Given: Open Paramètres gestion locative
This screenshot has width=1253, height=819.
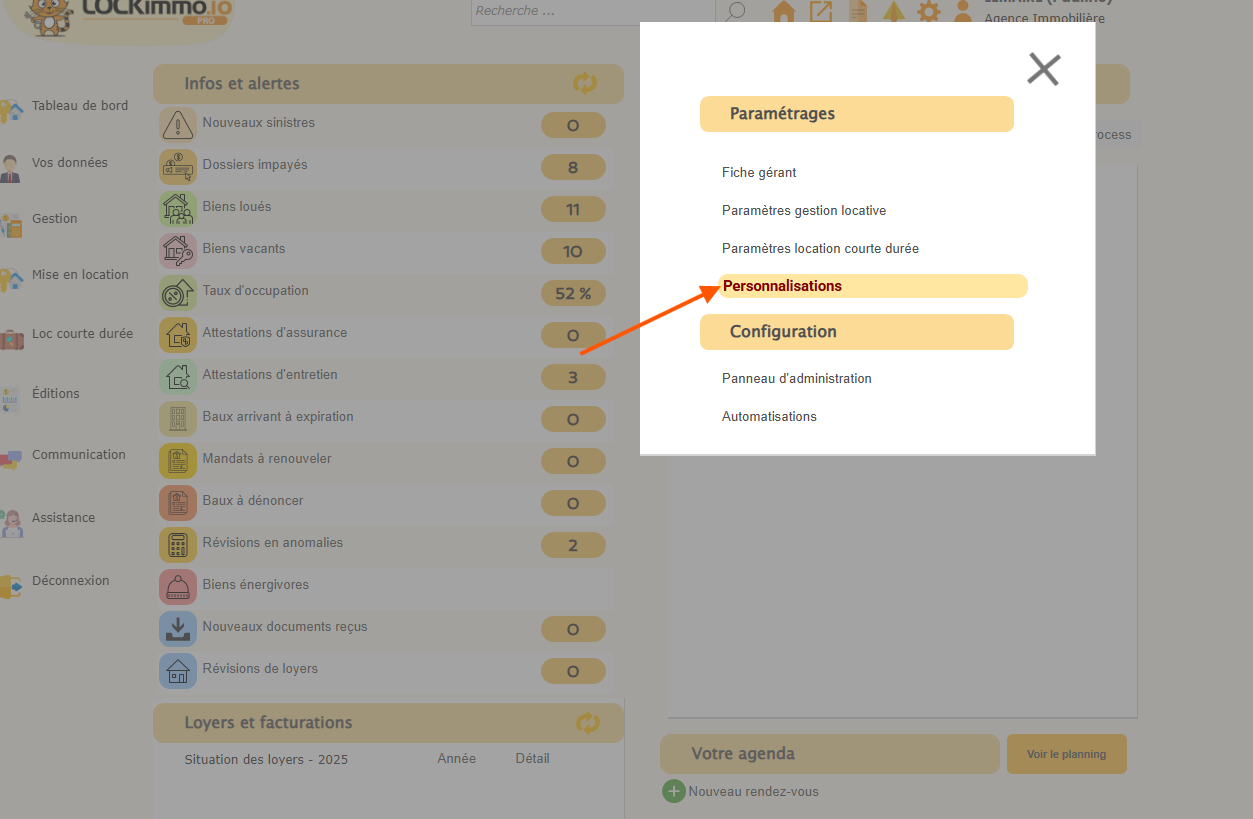Looking at the screenshot, I should point(804,211).
